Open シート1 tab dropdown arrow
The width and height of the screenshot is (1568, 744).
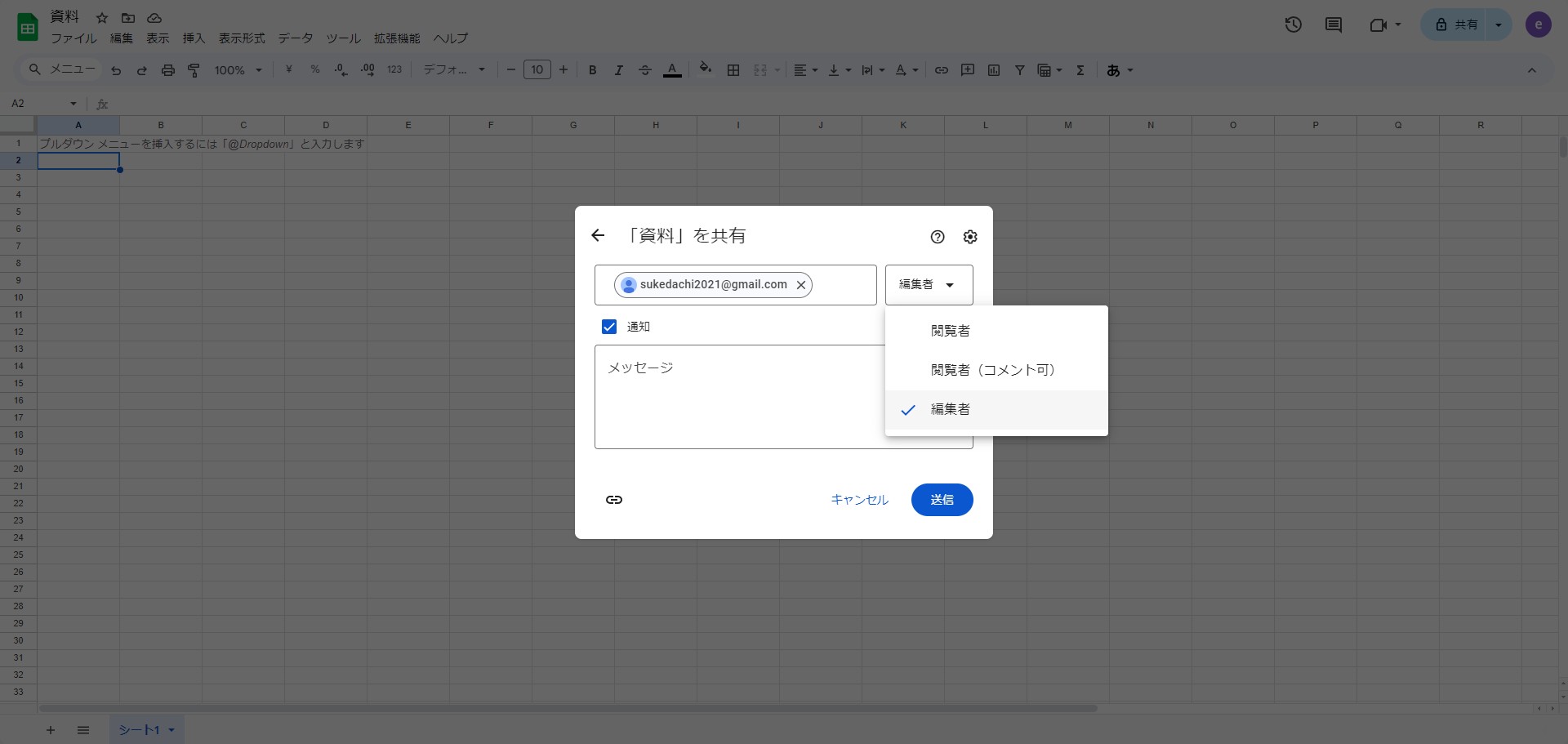pos(171,730)
